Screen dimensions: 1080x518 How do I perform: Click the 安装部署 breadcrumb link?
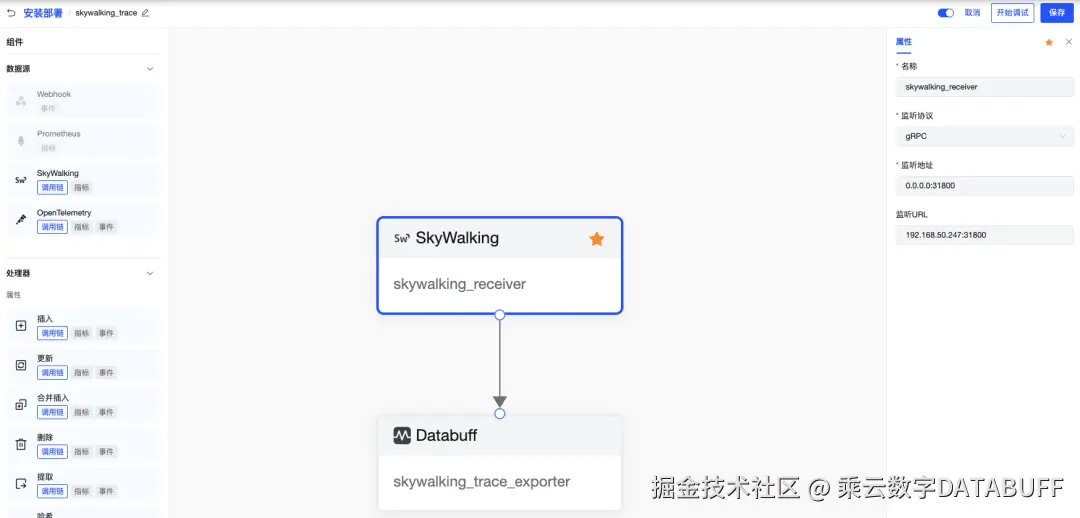pos(43,13)
